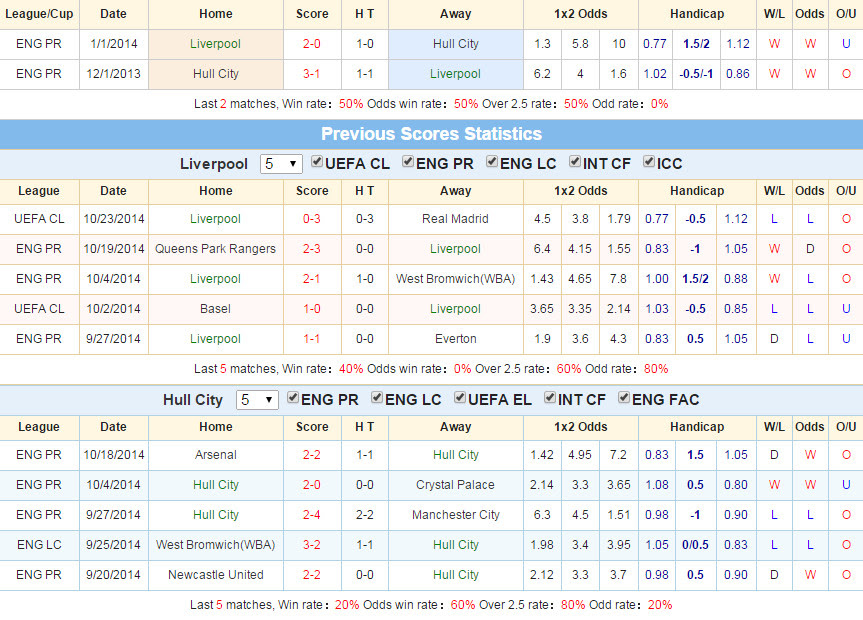This screenshot has width=863, height=620.
Task: Click the 80% Odd rate in Liverpool summary
Action: [656, 369]
